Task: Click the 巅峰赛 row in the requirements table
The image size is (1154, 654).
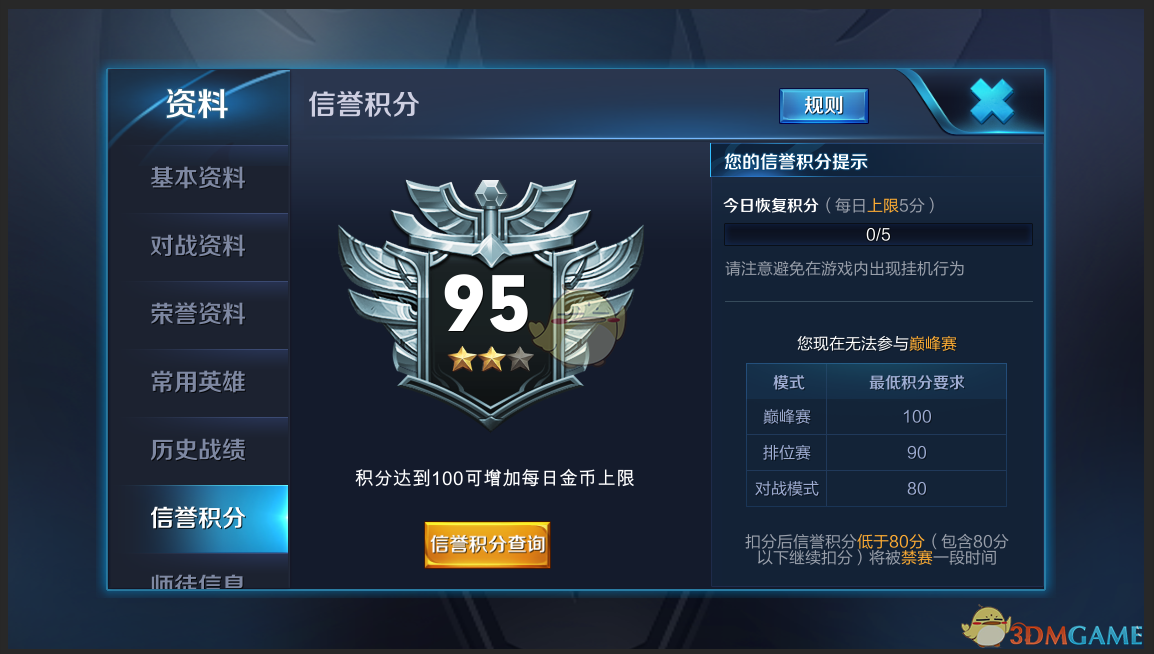Action: click(876, 416)
